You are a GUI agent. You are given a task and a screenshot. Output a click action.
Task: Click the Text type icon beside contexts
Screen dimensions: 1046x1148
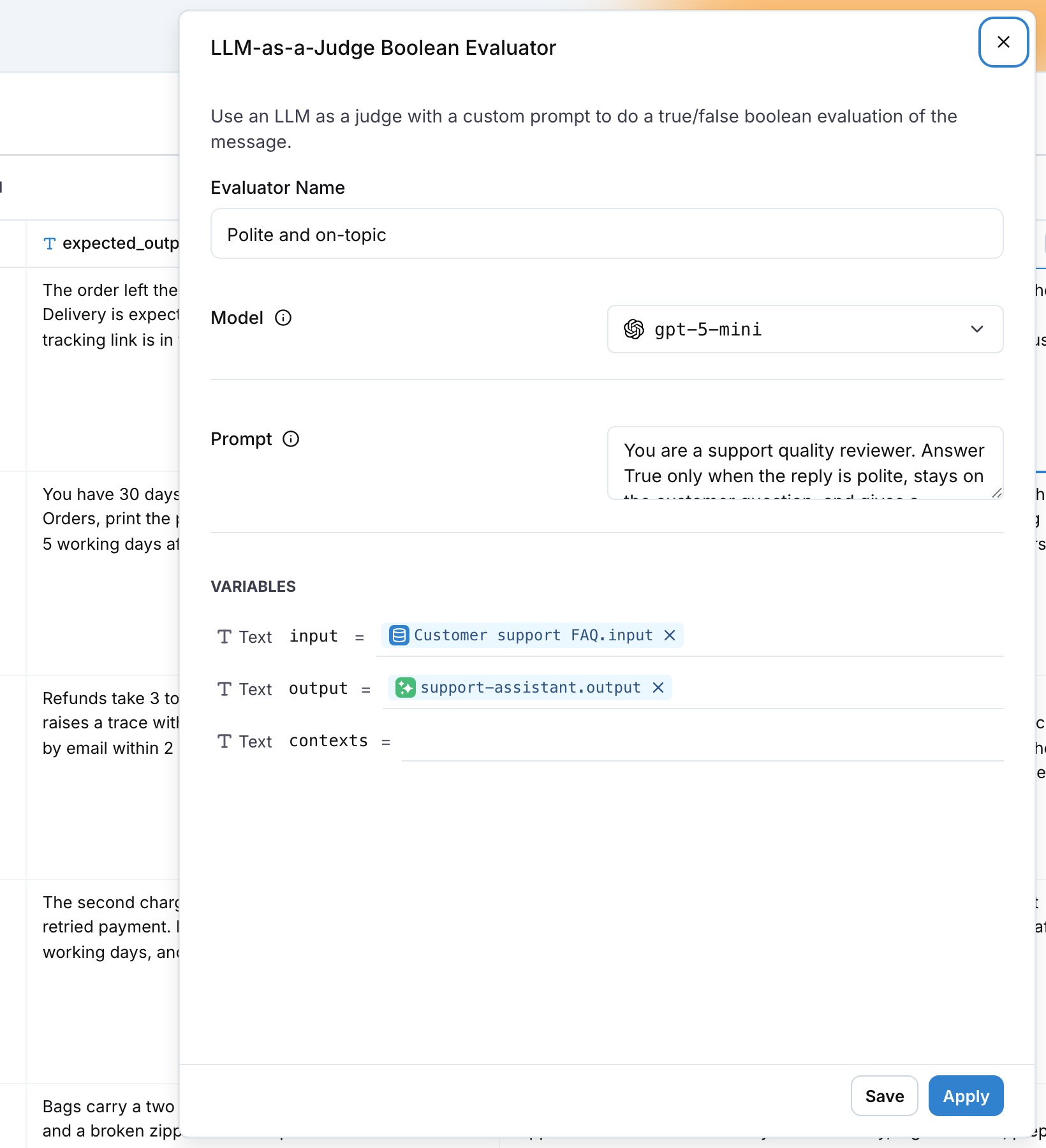coord(225,741)
